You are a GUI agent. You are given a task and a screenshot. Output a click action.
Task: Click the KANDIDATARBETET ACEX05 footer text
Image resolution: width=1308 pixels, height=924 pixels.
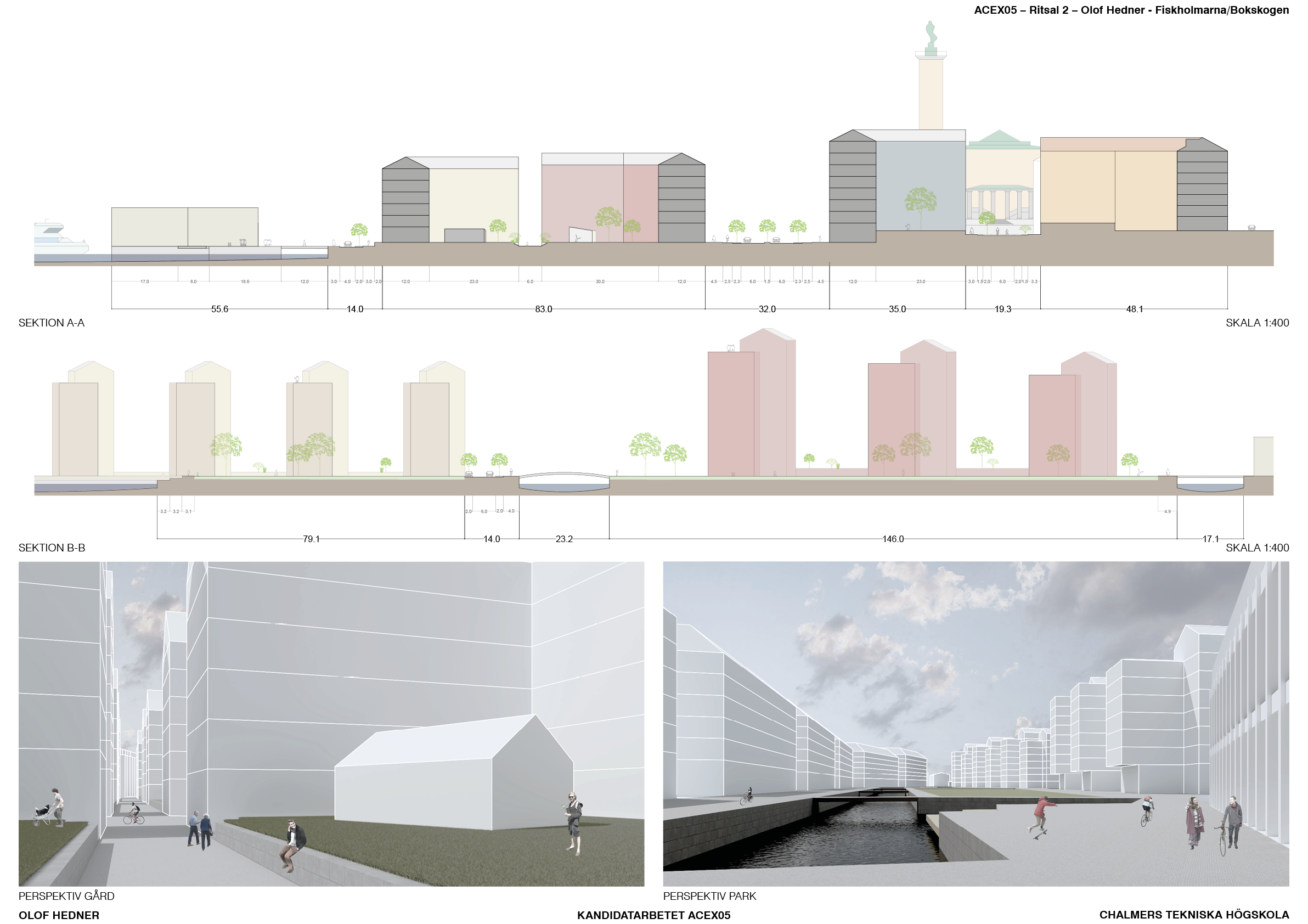tap(653, 915)
